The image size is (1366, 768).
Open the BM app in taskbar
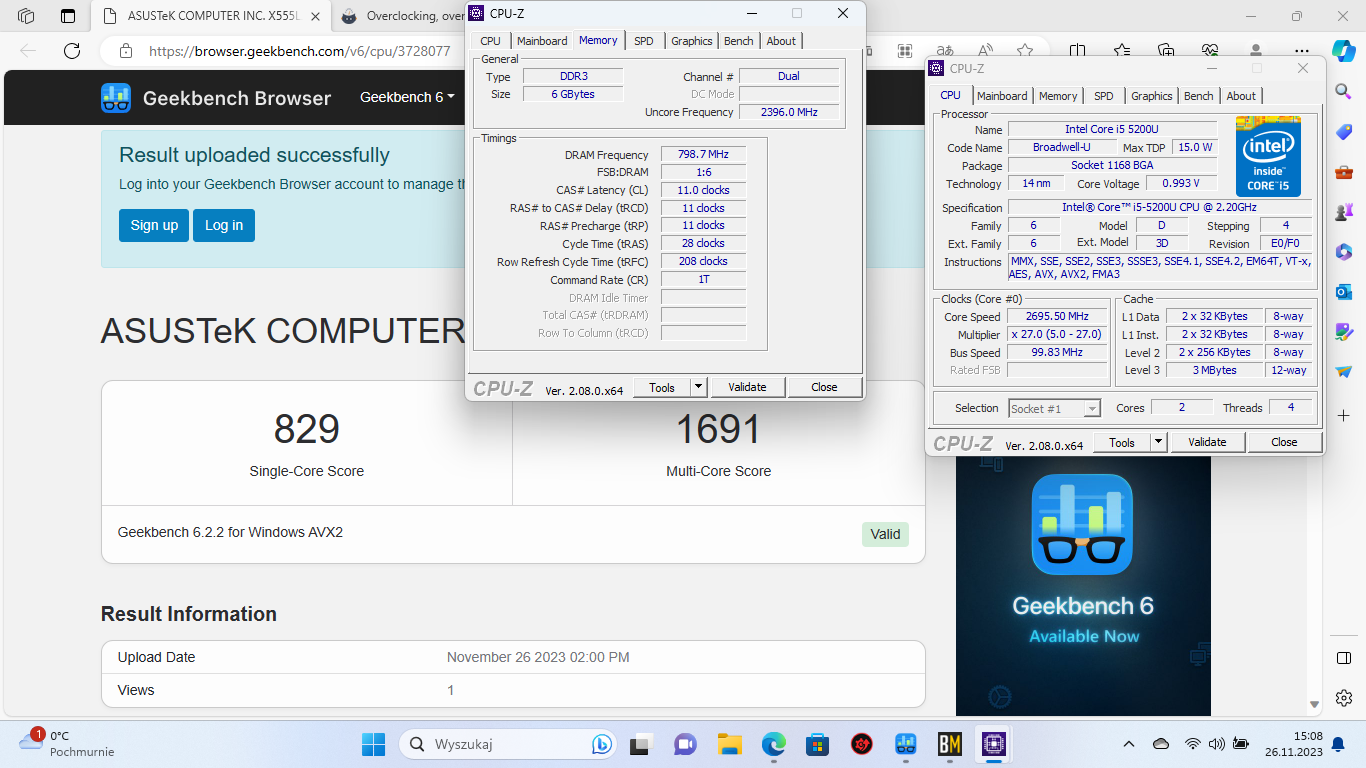pyautogui.click(x=950, y=744)
